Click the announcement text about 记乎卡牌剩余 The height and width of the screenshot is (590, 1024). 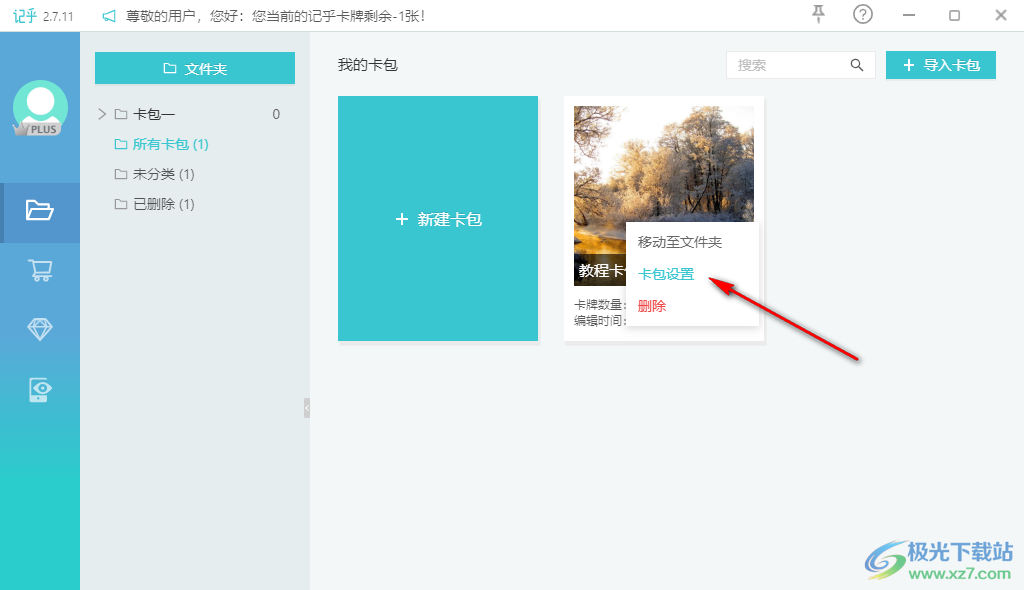pos(275,16)
